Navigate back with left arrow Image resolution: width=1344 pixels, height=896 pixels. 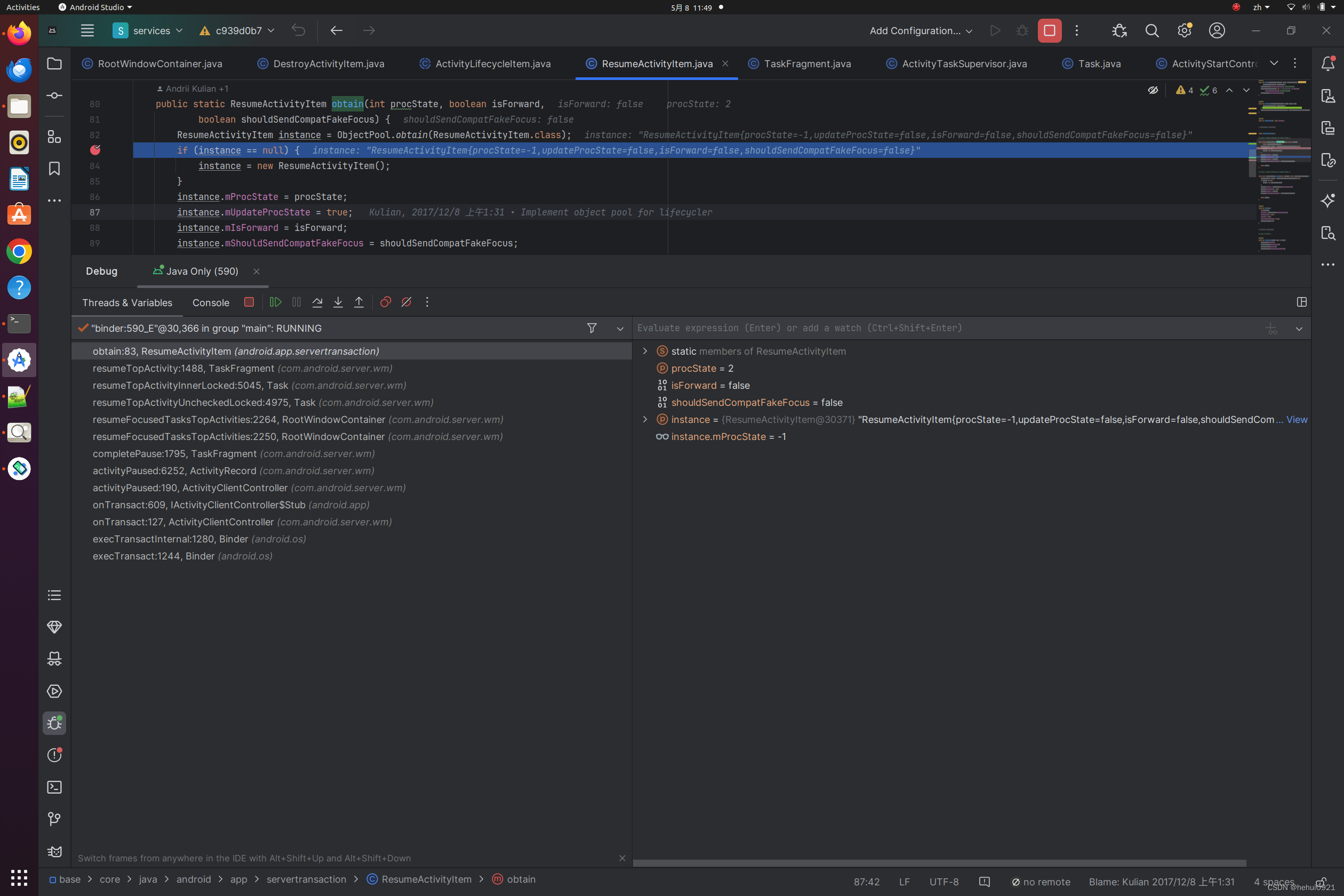tap(336, 31)
